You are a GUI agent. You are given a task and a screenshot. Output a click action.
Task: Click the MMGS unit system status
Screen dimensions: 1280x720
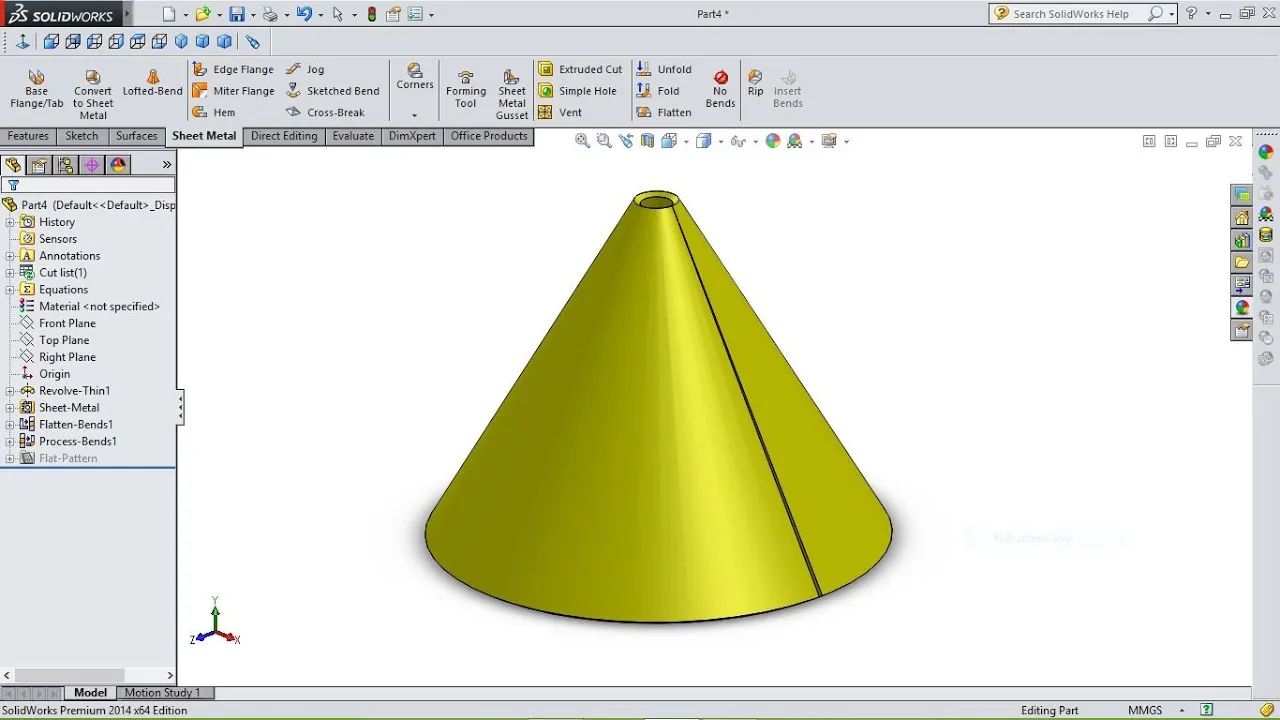tap(1145, 711)
